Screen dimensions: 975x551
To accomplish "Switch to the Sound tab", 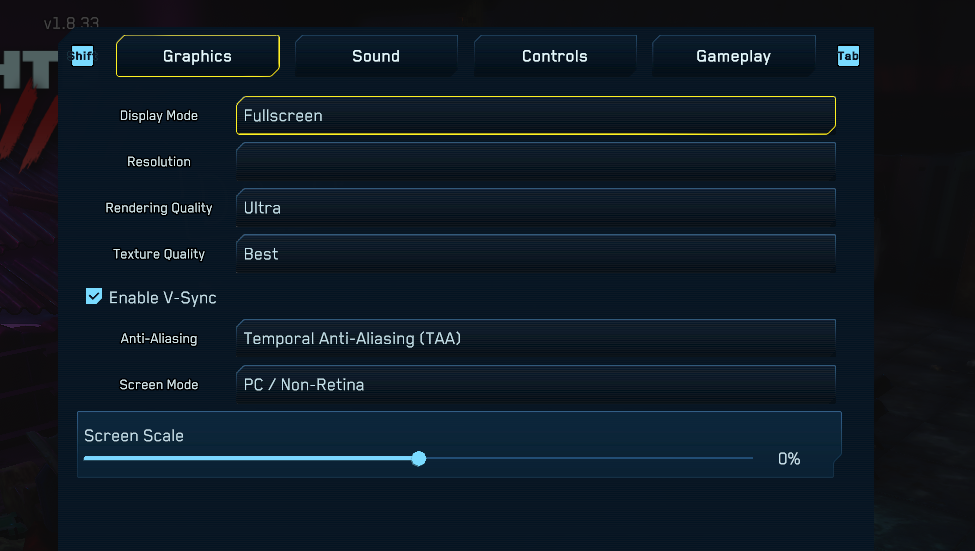I will (x=376, y=56).
